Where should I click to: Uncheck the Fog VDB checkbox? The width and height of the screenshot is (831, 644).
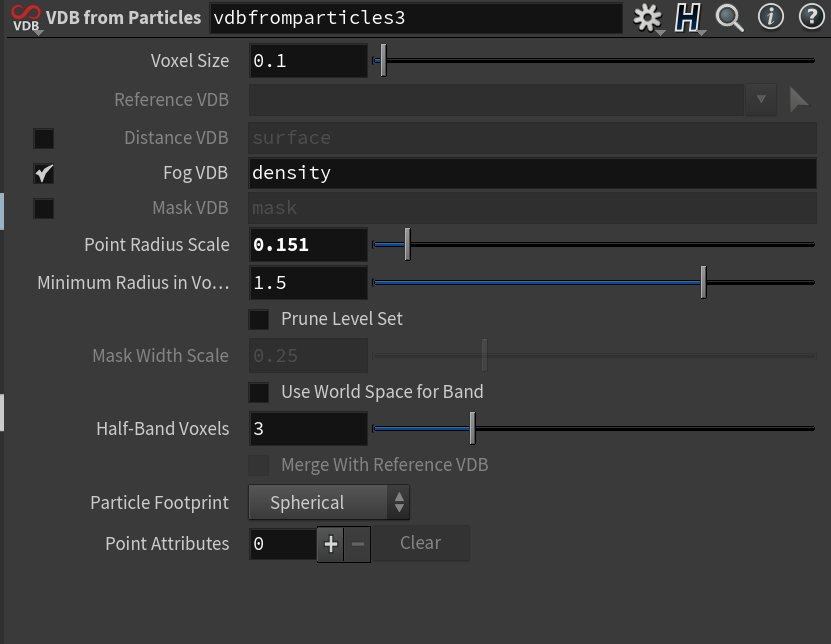click(43, 173)
